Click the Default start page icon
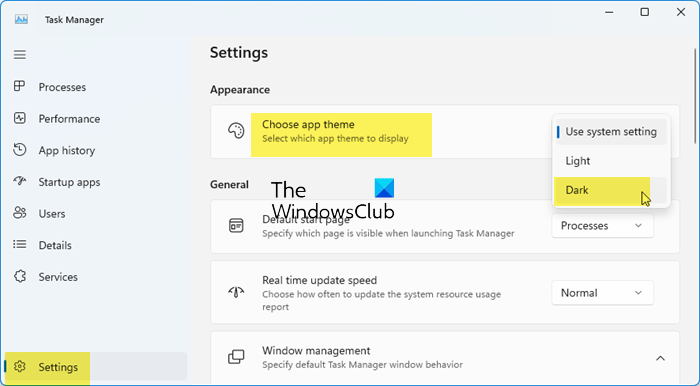 coord(236,226)
